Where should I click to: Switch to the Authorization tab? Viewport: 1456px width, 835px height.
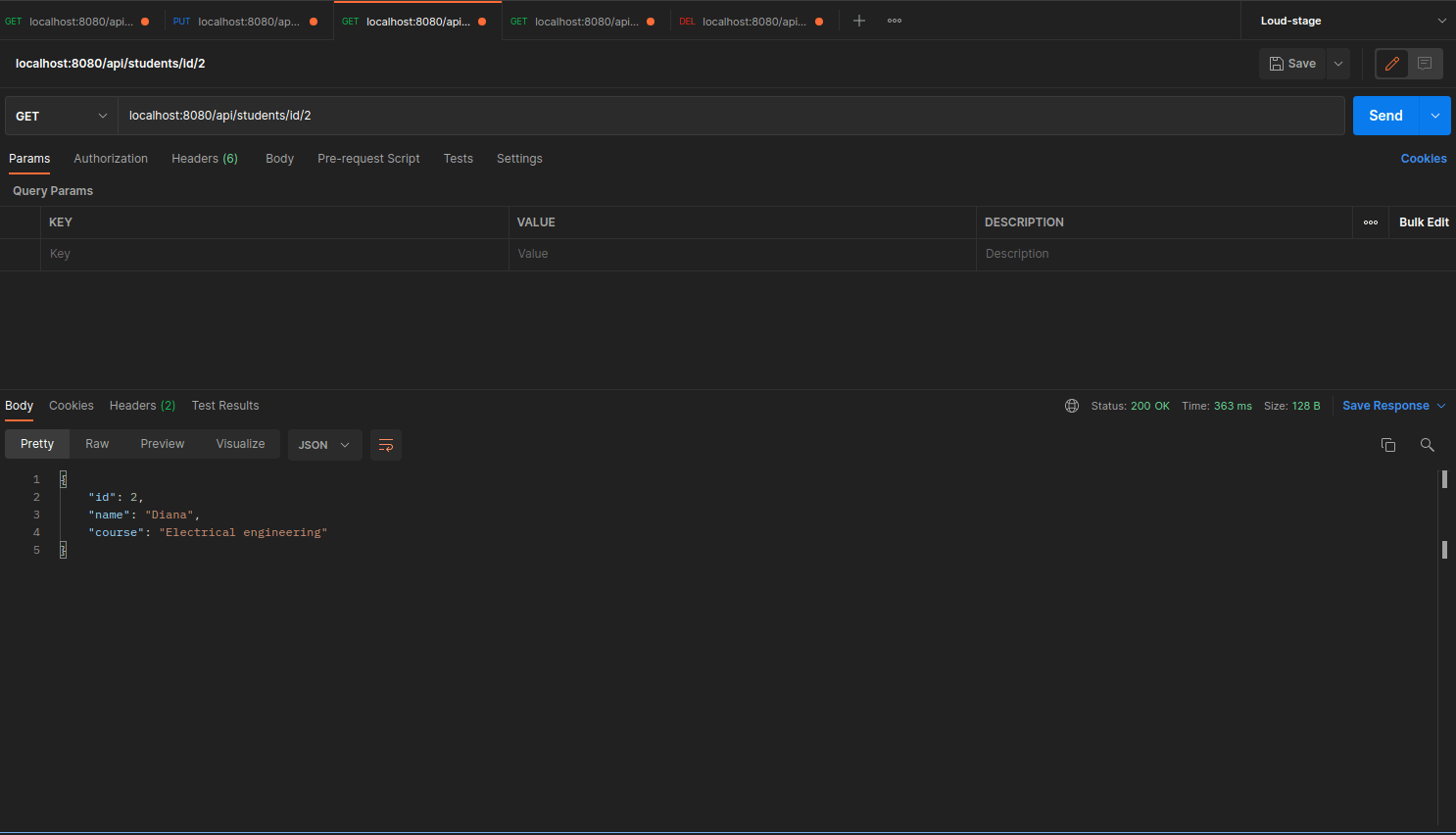111,159
